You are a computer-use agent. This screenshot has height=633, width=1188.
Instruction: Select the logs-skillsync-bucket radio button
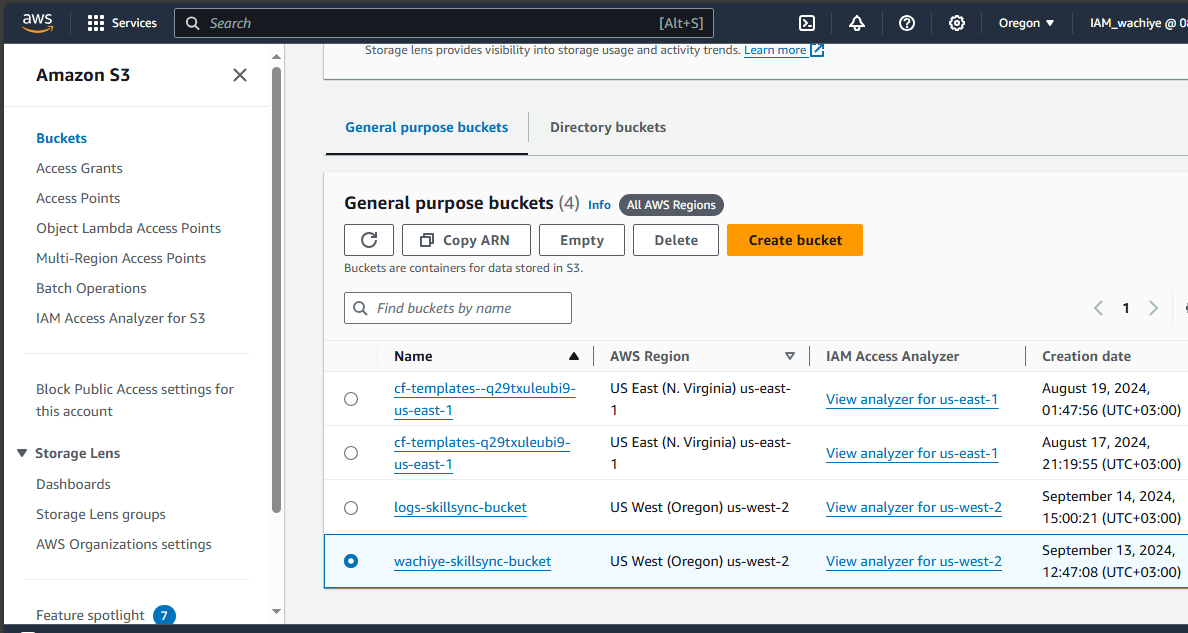coord(351,507)
